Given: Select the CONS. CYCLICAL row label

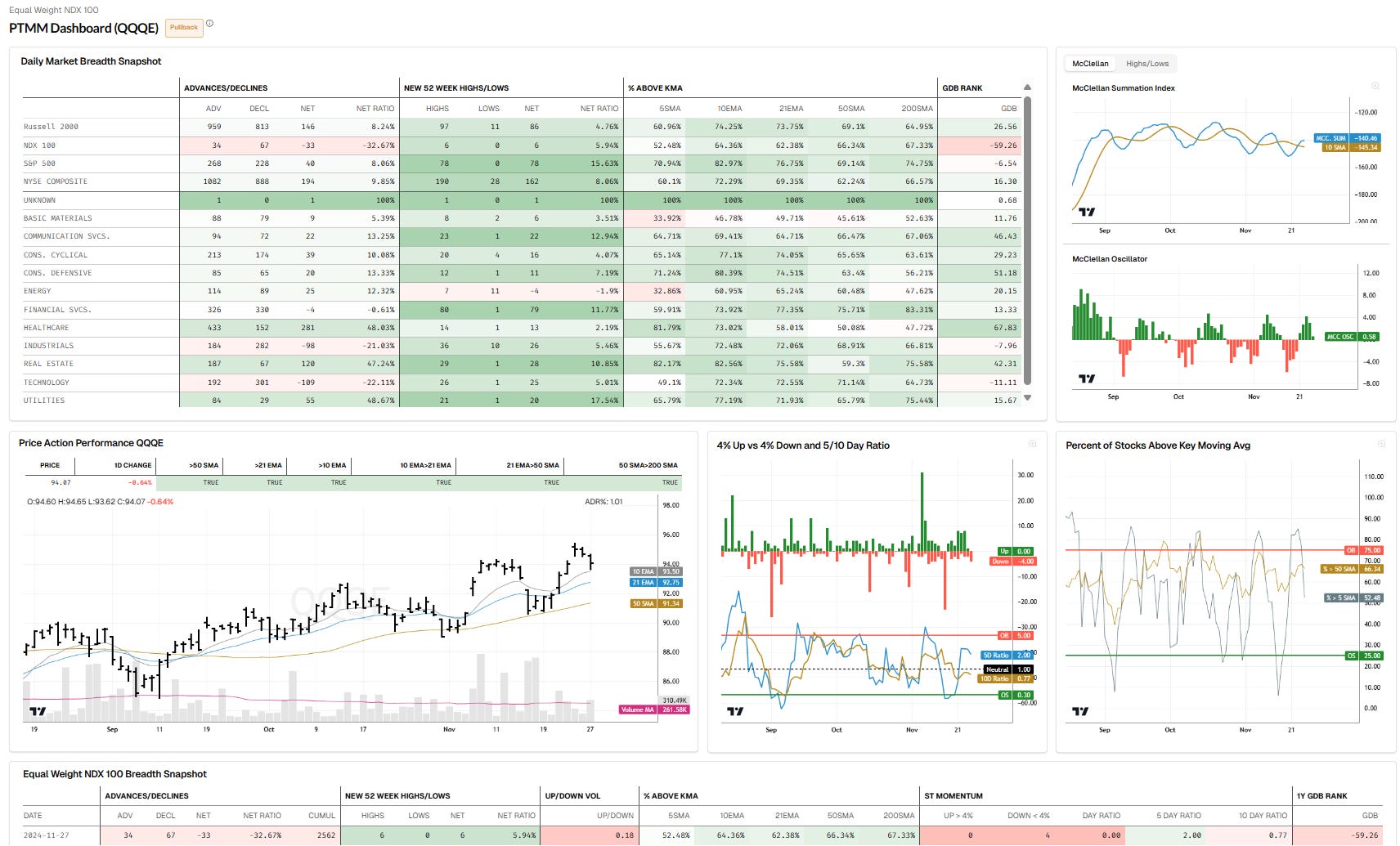Looking at the screenshot, I should tap(56, 255).
